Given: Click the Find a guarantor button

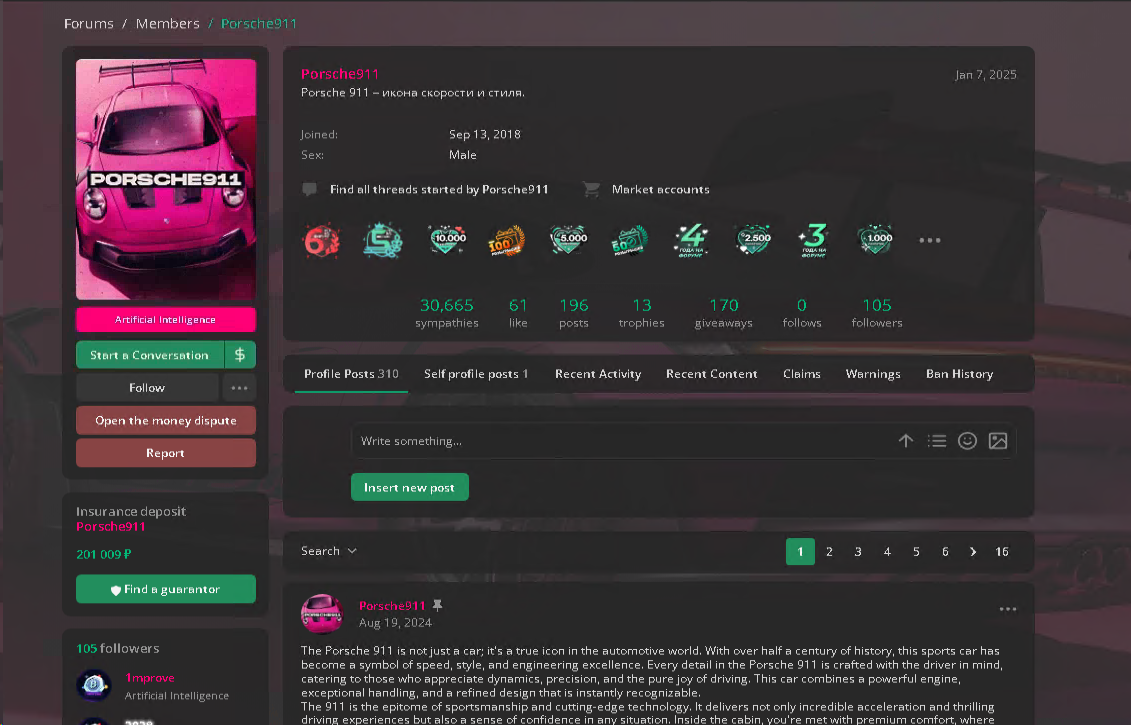Looking at the screenshot, I should (x=166, y=589).
